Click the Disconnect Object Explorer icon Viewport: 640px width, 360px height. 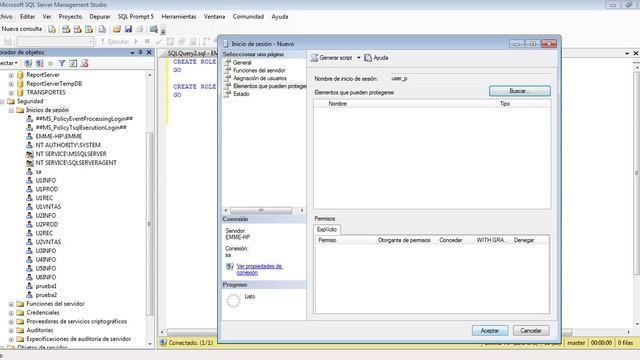point(39,63)
